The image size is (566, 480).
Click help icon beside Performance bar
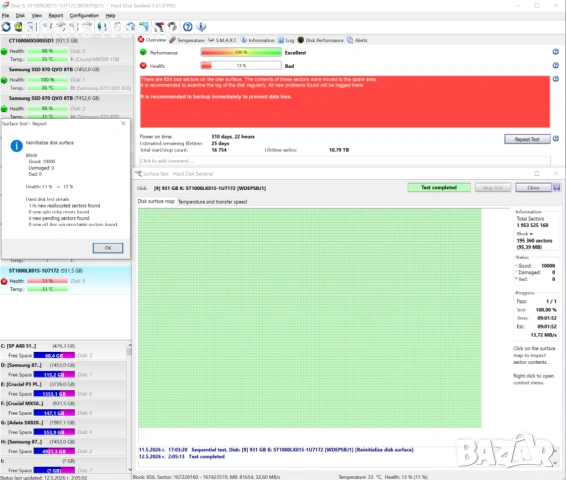pos(556,52)
